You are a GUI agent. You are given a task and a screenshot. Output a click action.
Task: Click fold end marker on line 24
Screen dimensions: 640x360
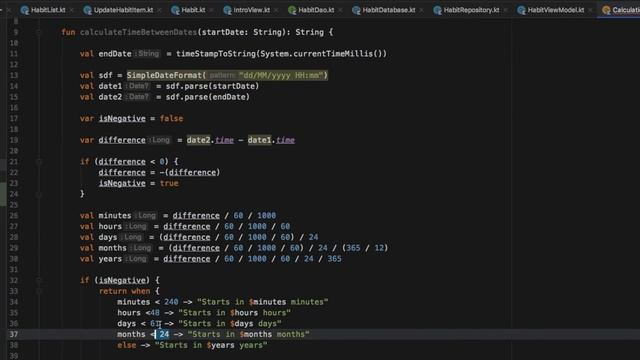[39, 194]
